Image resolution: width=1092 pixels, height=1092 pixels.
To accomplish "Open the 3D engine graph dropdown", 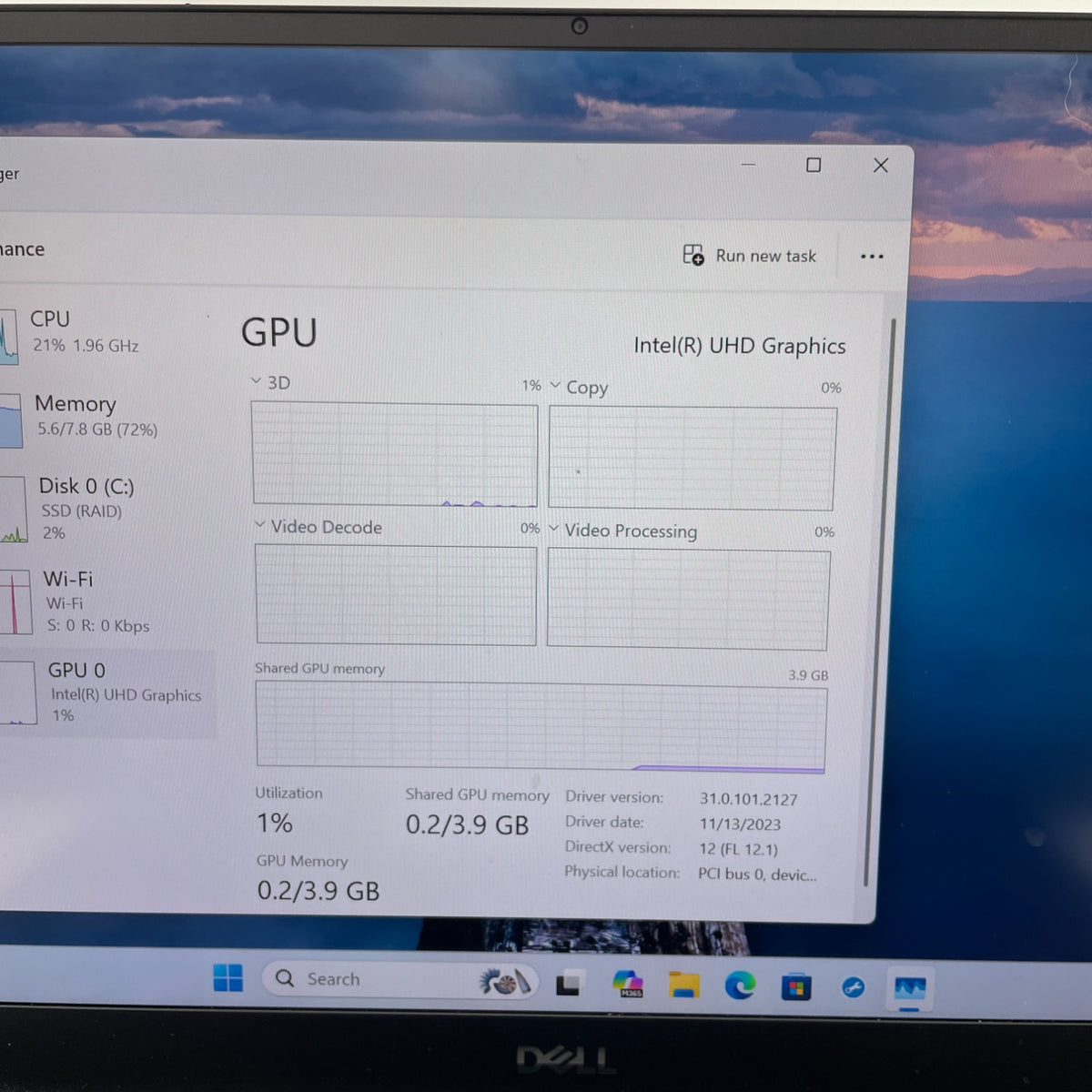I will pos(257,381).
